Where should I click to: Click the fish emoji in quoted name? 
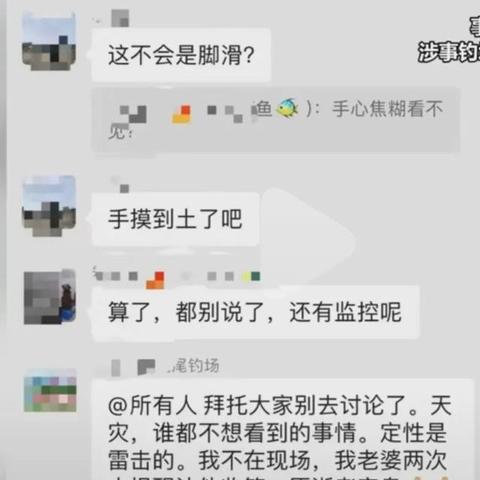coord(287,108)
